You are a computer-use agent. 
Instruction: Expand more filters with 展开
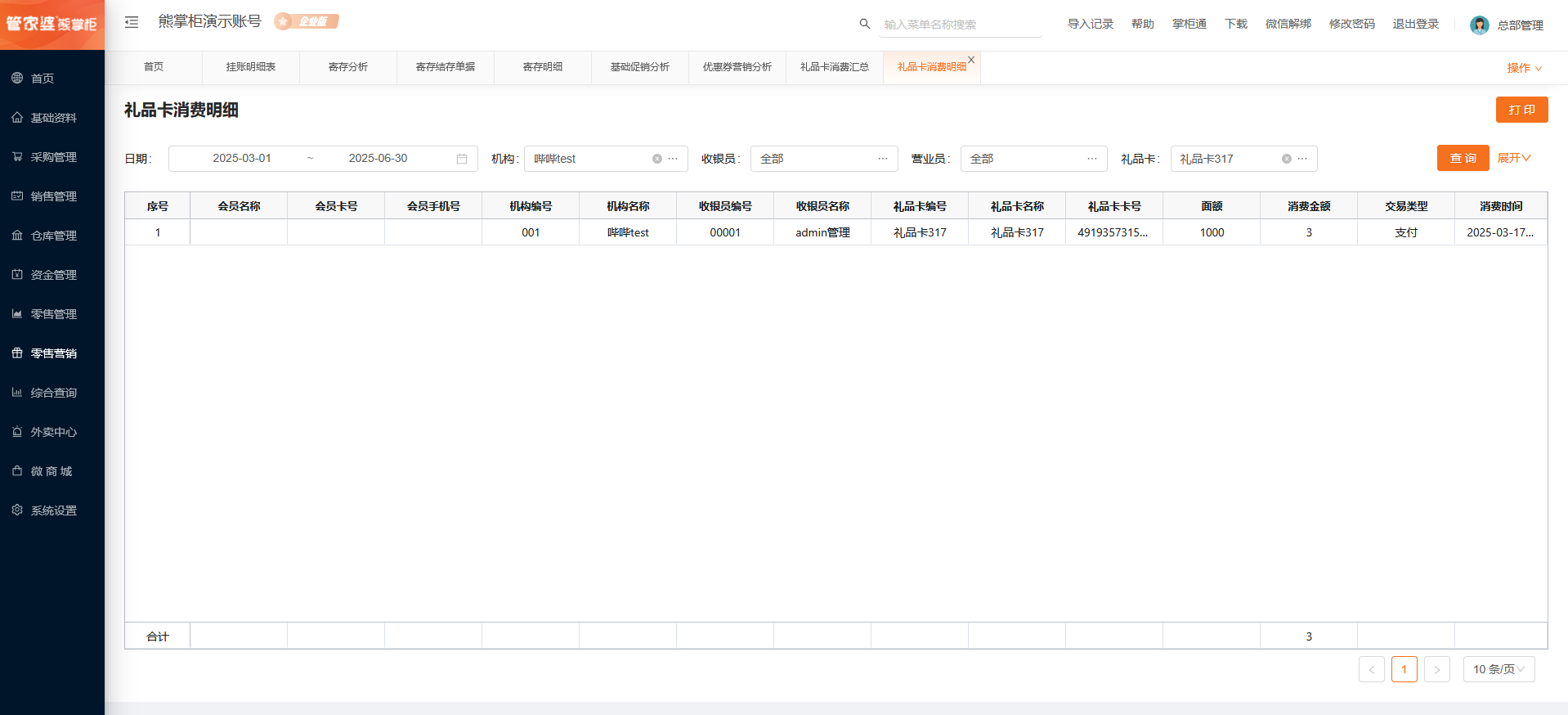click(1514, 158)
